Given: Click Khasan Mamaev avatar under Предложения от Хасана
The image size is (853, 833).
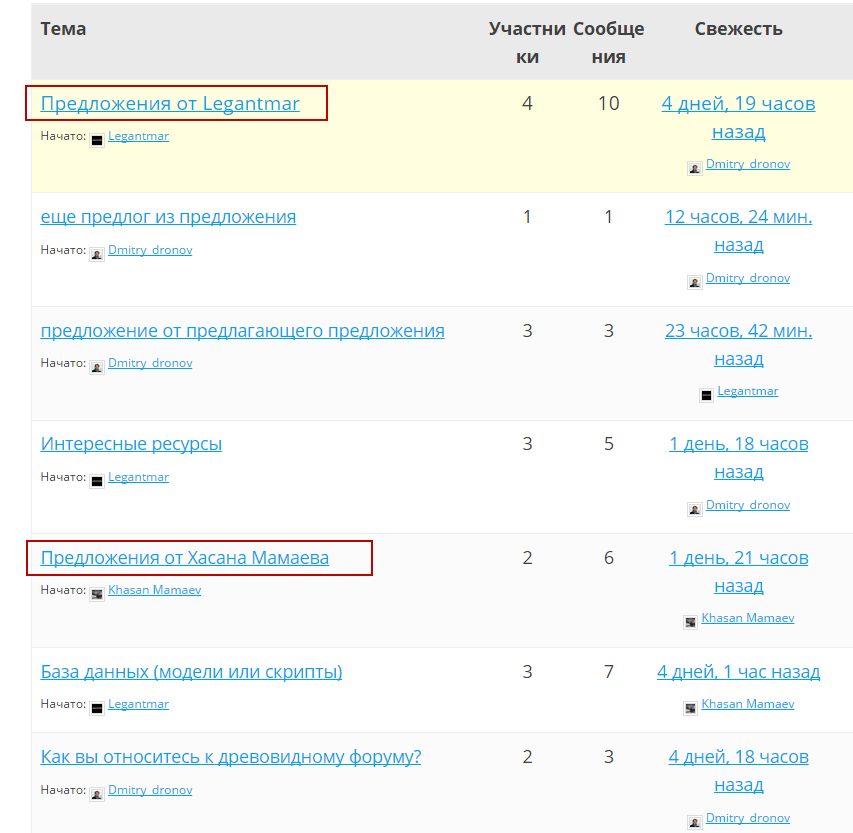Looking at the screenshot, I should (x=97, y=594).
